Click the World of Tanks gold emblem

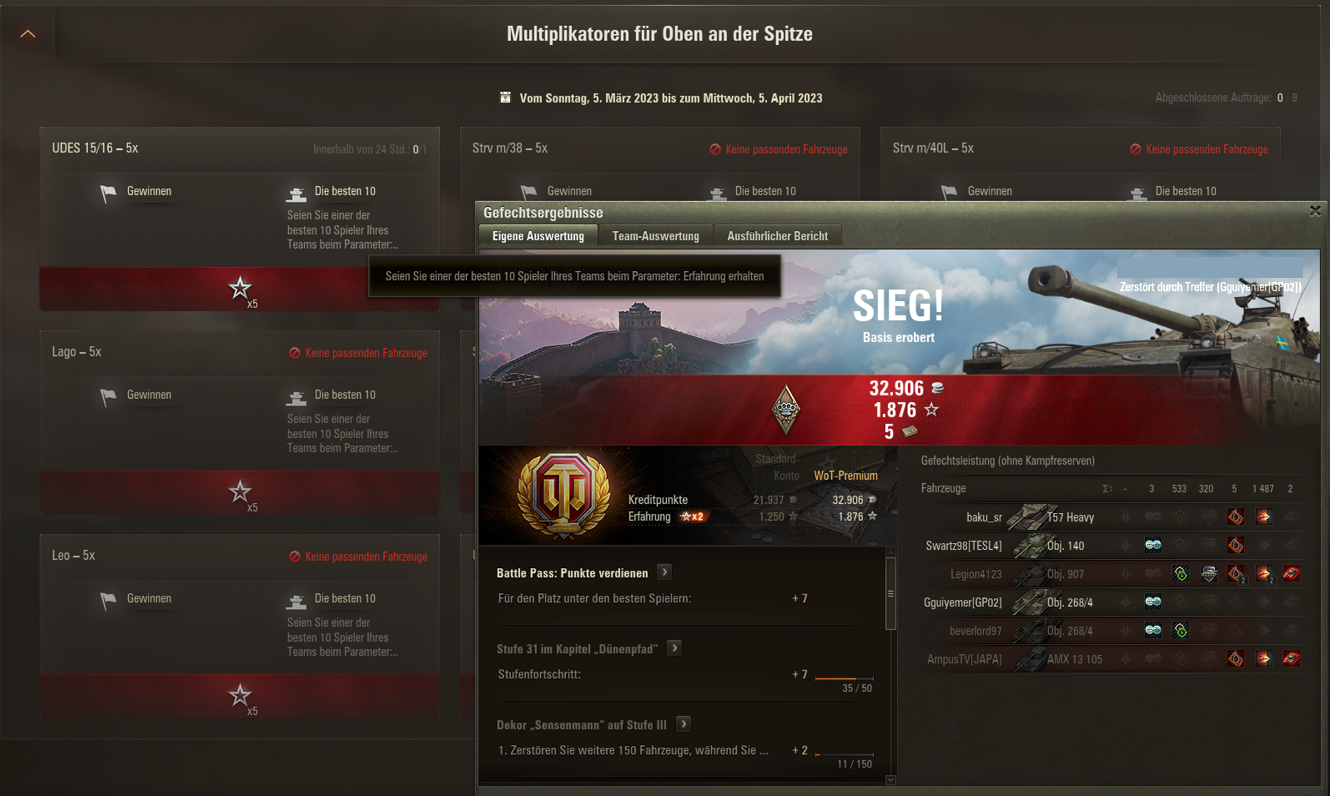(563, 494)
